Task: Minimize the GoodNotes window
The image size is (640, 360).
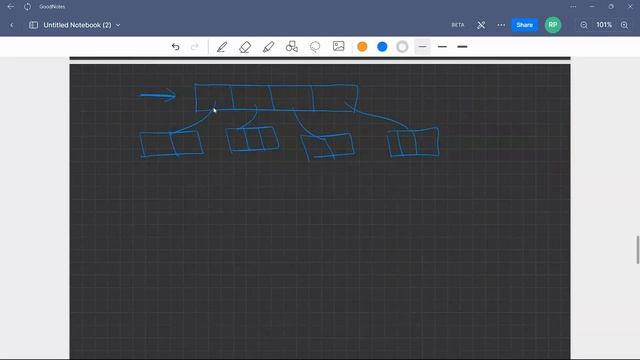Action: [592, 7]
